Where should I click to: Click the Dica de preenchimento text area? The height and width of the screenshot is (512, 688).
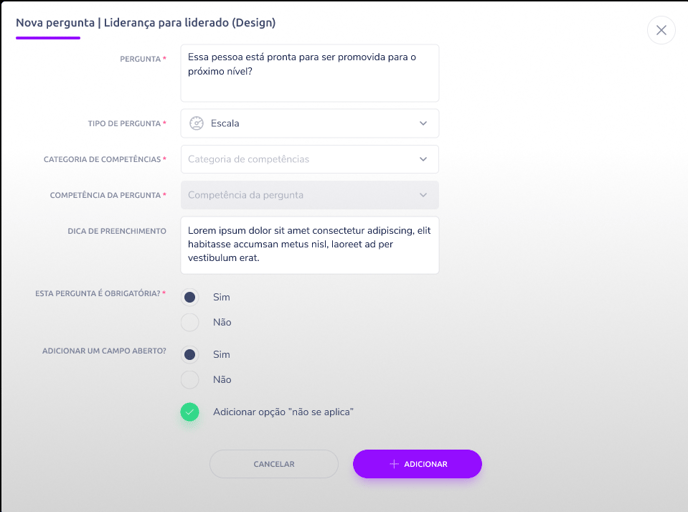[x=310, y=245]
